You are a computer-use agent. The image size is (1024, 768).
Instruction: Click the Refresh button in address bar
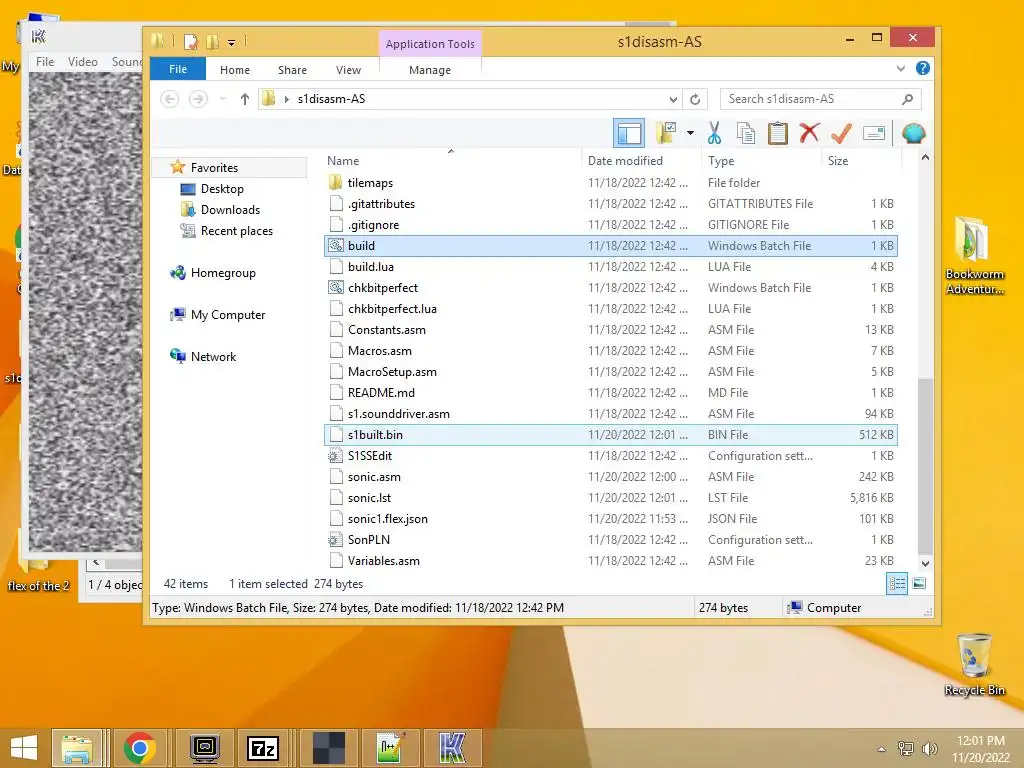695,99
